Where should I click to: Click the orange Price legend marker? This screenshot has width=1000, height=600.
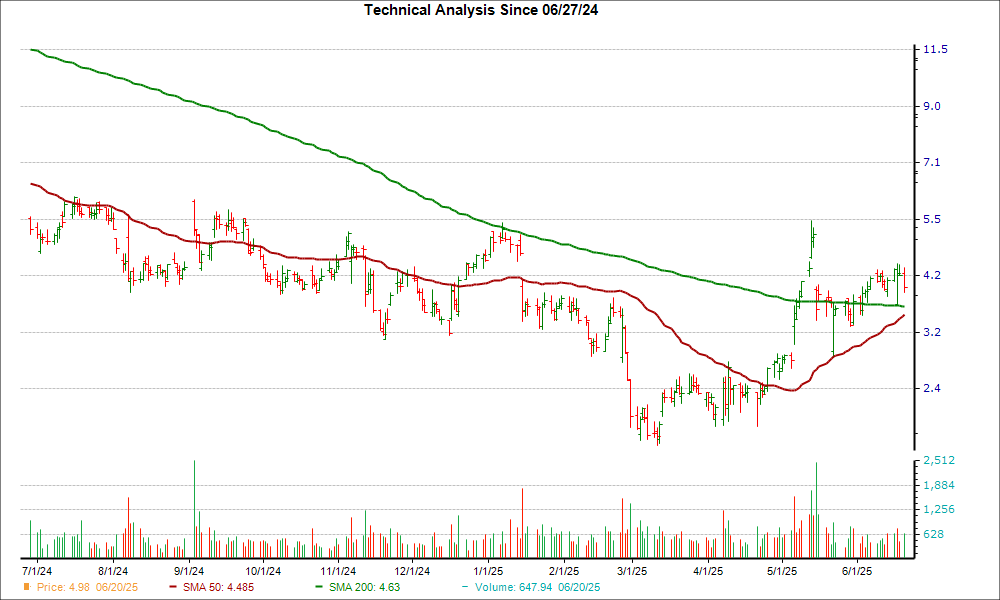click(x=27, y=587)
